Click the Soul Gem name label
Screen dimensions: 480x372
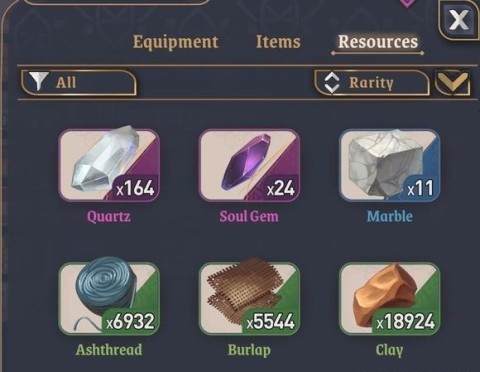coord(249,216)
